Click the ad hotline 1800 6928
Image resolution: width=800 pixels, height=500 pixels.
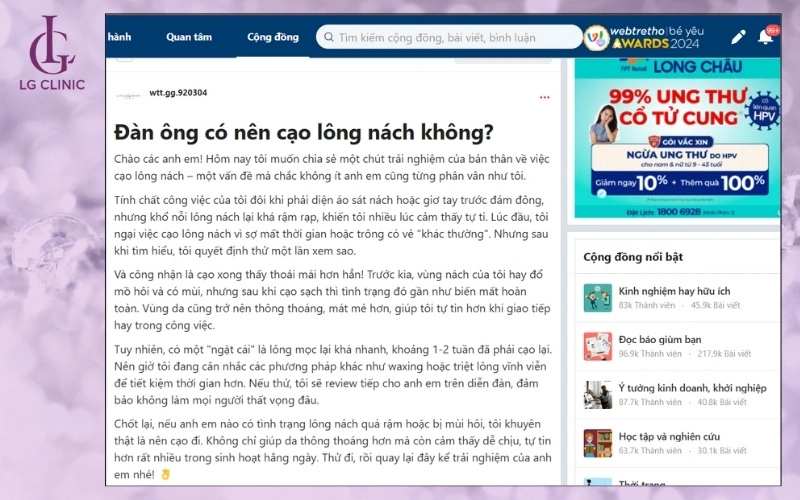click(x=679, y=212)
